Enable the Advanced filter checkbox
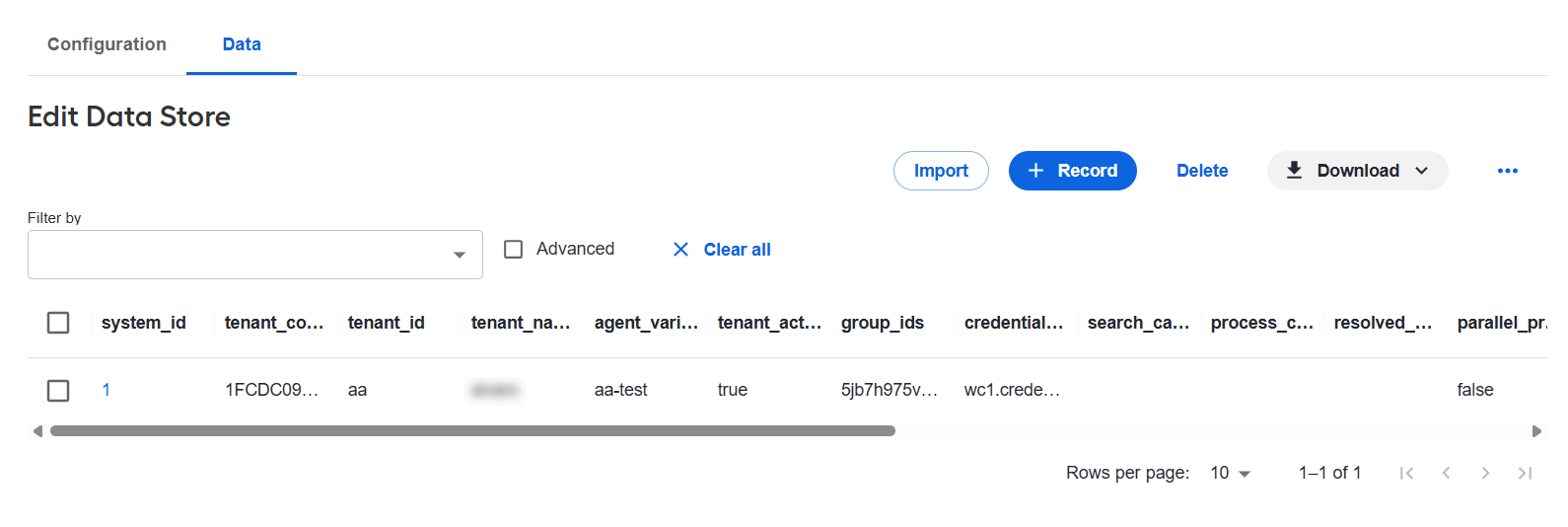The width and height of the screenshot is (1568, 527). [513, 250]
